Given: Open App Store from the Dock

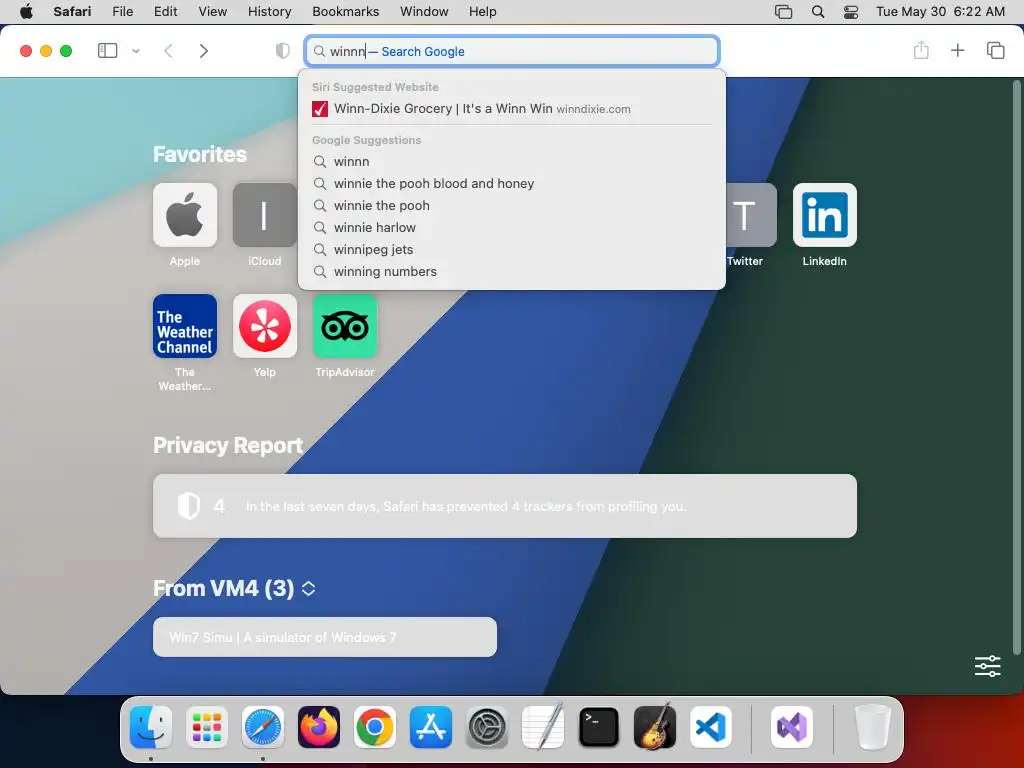Looking at the screenshot, I should (431, 727).
